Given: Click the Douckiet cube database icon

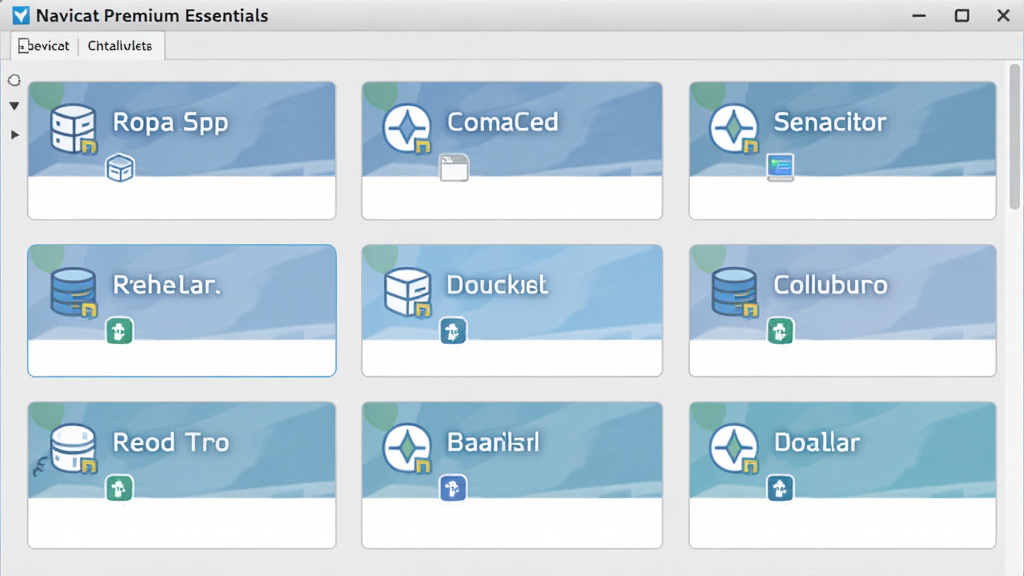Looking at the screenshot, I should (408, 292).
